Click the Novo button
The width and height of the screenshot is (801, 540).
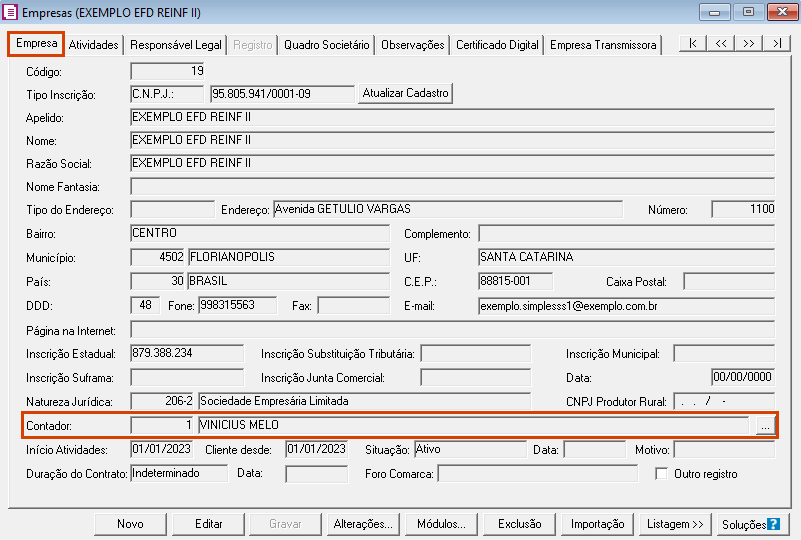(x=130, y=524)
